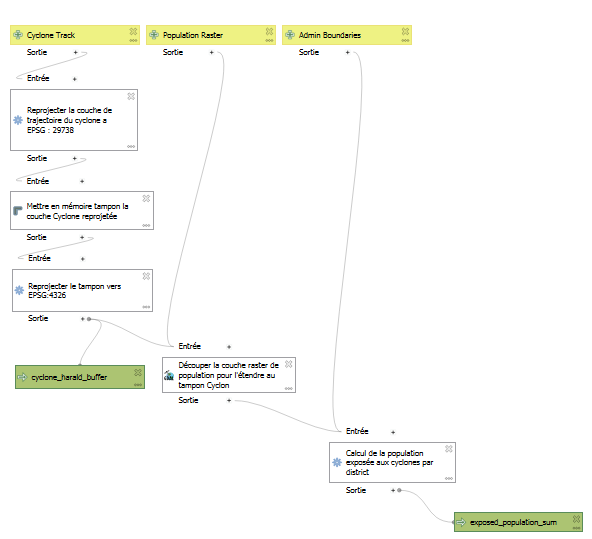Expand Sortie under Calcul de la population
592x539 pixels.
pyautogui.click(x=393, y=490)
